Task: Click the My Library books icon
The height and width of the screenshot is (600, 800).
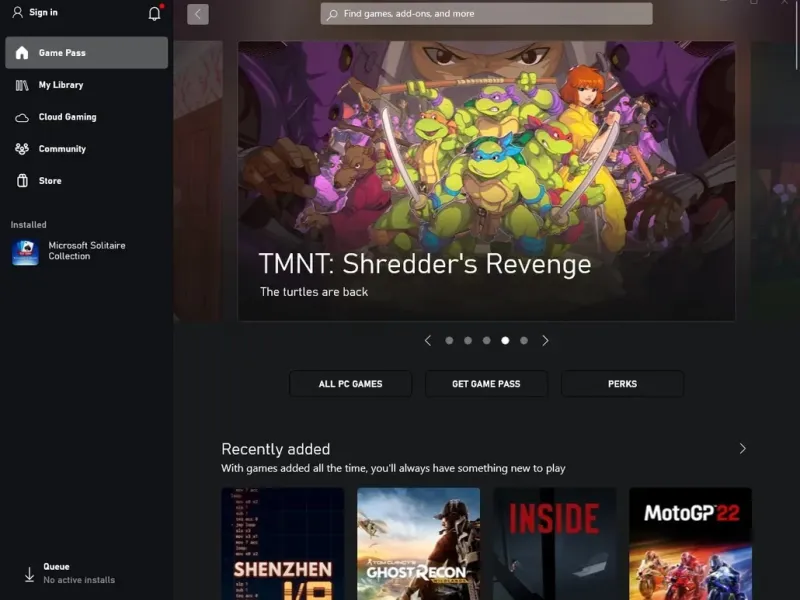Action: [x=22, y=85]
